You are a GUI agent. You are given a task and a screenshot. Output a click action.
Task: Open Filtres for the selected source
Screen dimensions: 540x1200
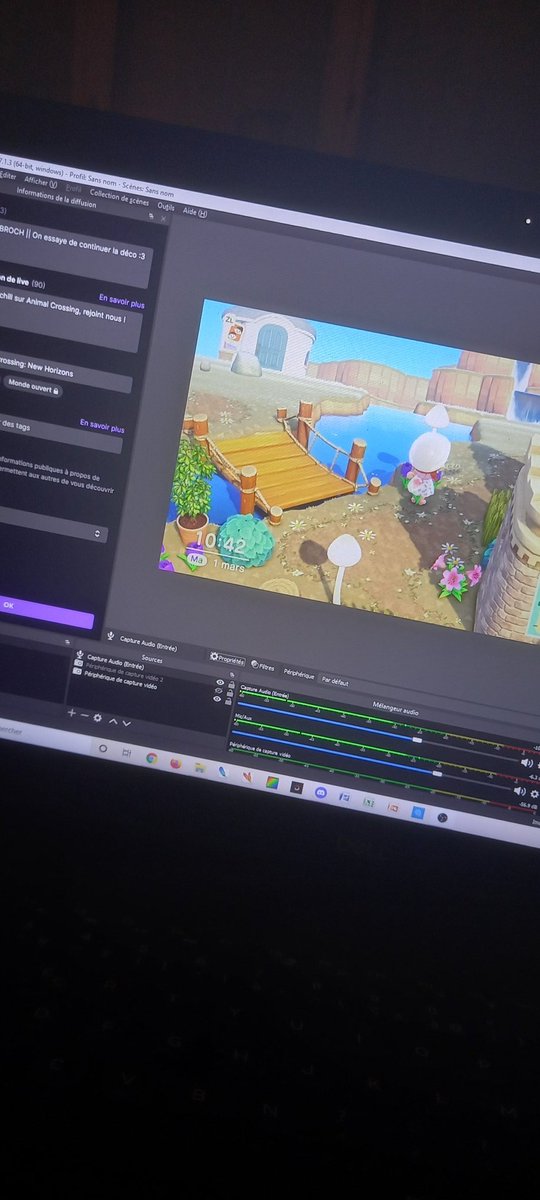(262, 665)
